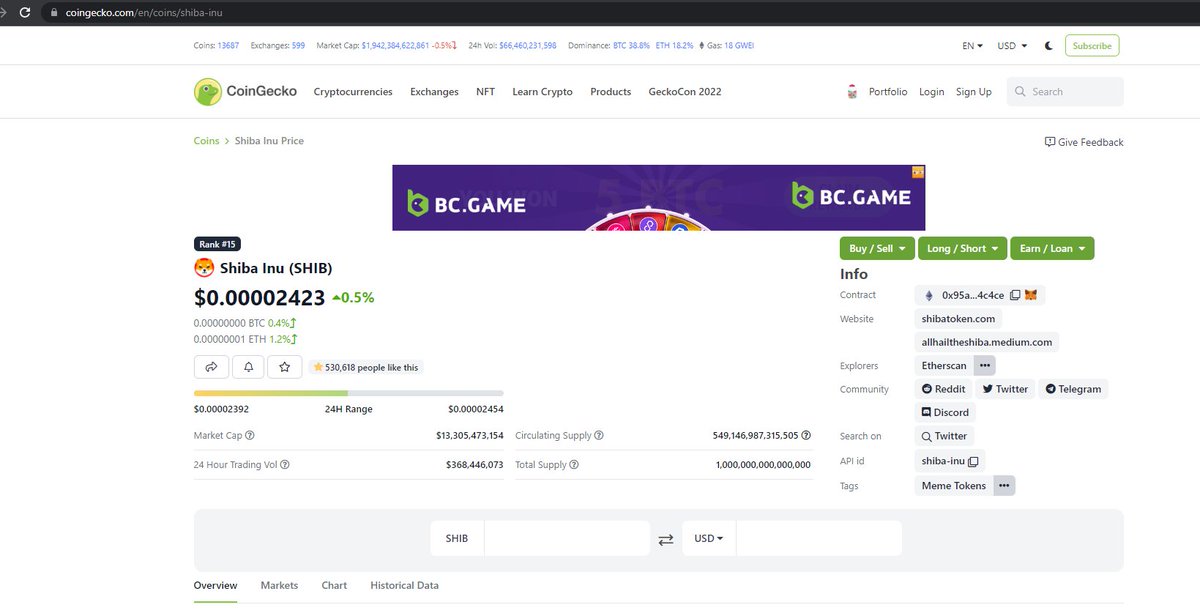Toggle dark mode with the moon icon
Screen dimensions: 1200x613
[1049, 46]
